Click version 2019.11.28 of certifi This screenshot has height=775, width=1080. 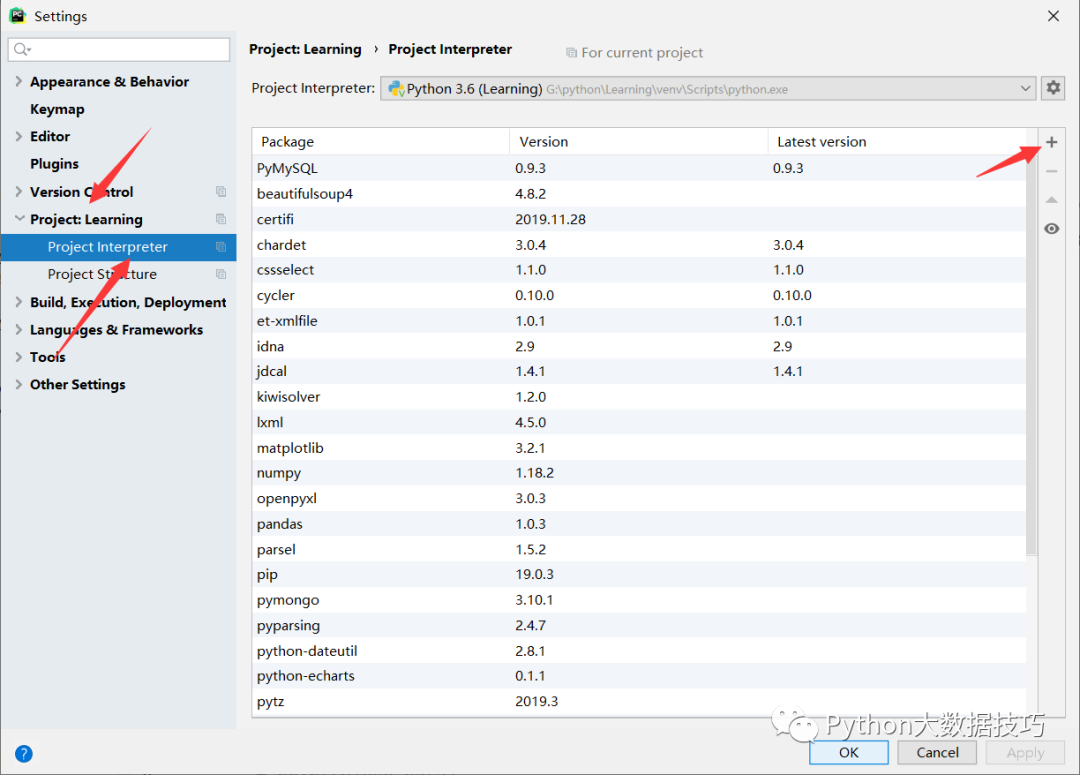click(550, 219)
